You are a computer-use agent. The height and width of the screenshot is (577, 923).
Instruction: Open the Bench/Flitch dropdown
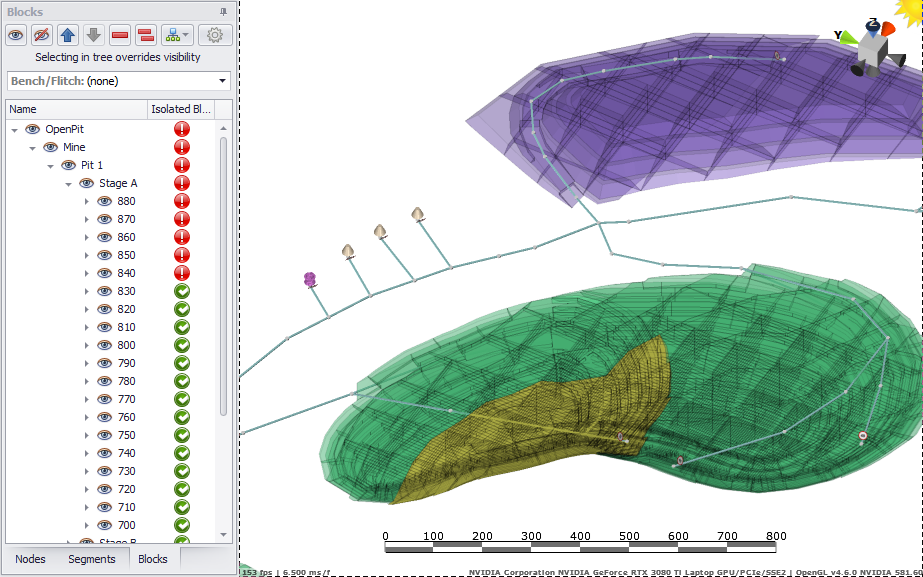click(x=118, y=80)
